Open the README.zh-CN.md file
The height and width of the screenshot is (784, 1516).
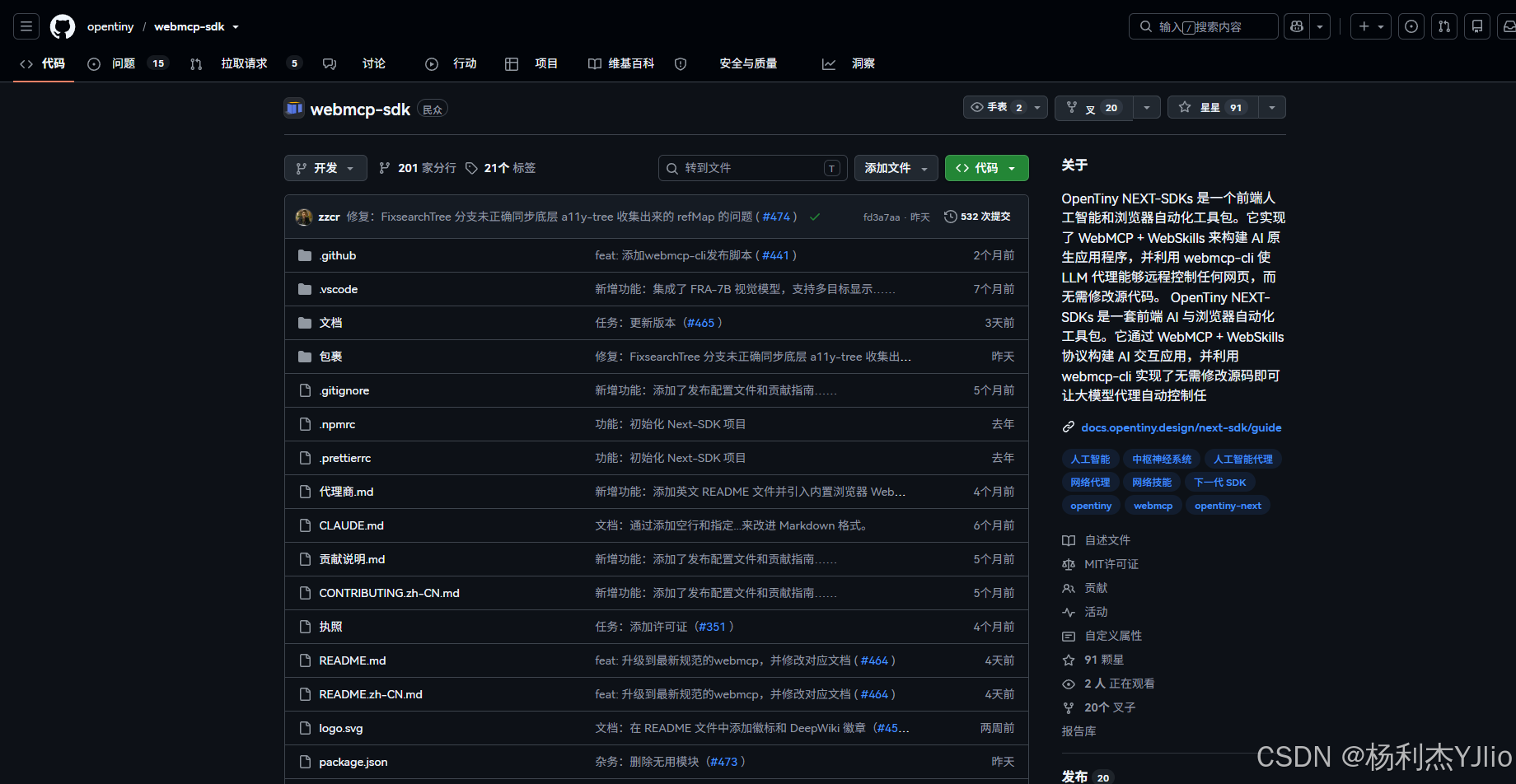click(371, 694)
